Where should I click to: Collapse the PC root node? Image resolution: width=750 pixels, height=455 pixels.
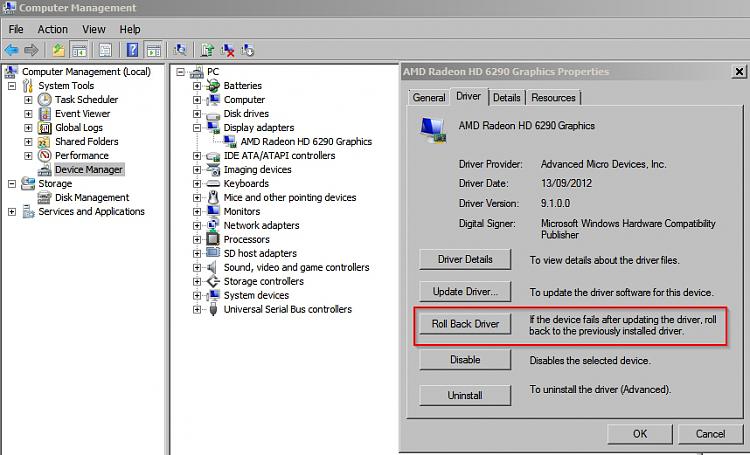click(180, 72)
